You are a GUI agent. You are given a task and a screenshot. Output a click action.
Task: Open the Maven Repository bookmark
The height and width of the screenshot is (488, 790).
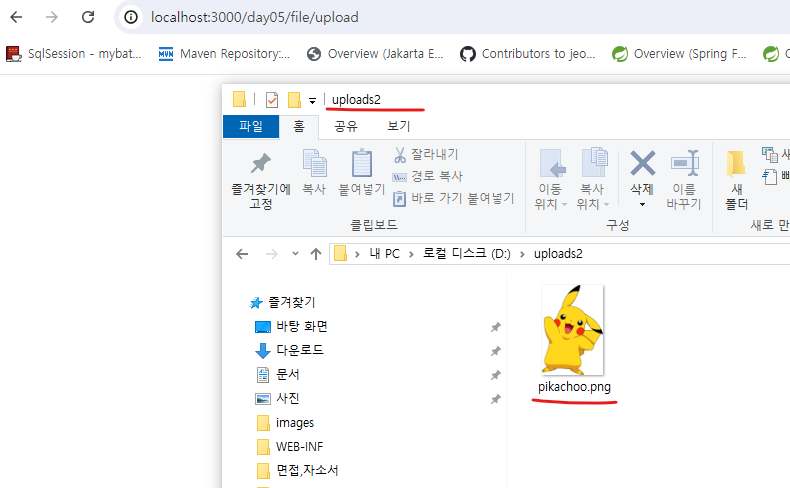pos(224,54)
